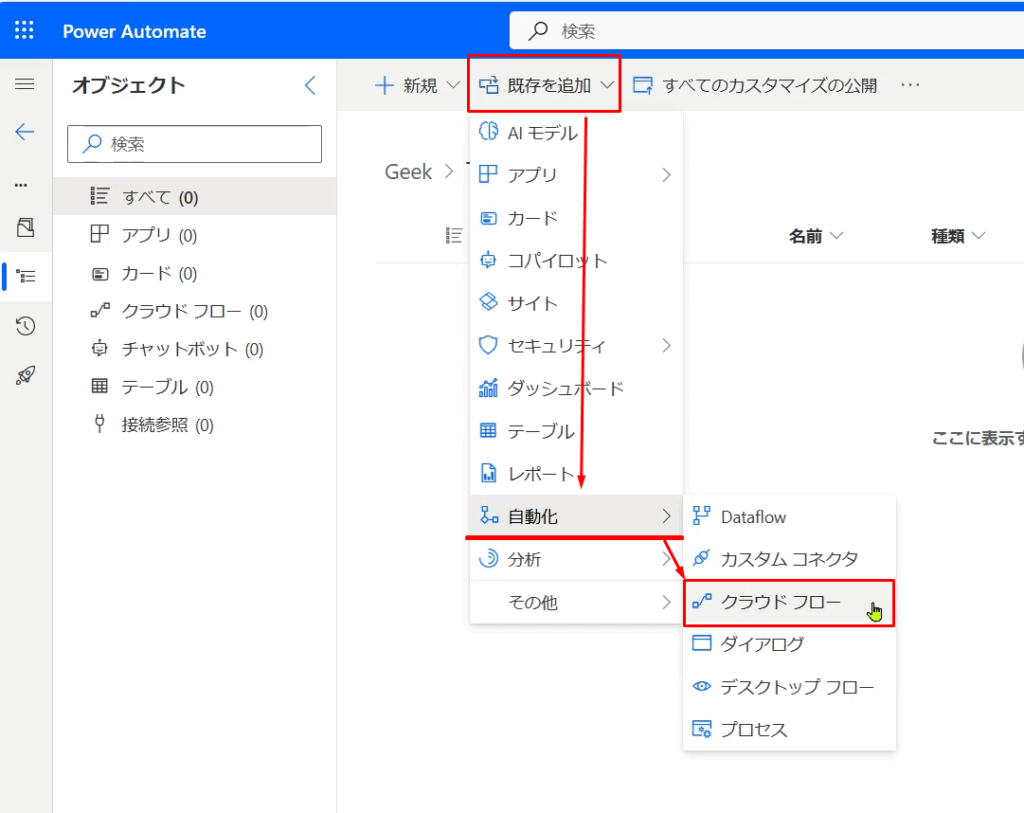This screenshot has width=1024, height=813.
Task: Select クラウド フロー in the submenu
Action: 790,602
